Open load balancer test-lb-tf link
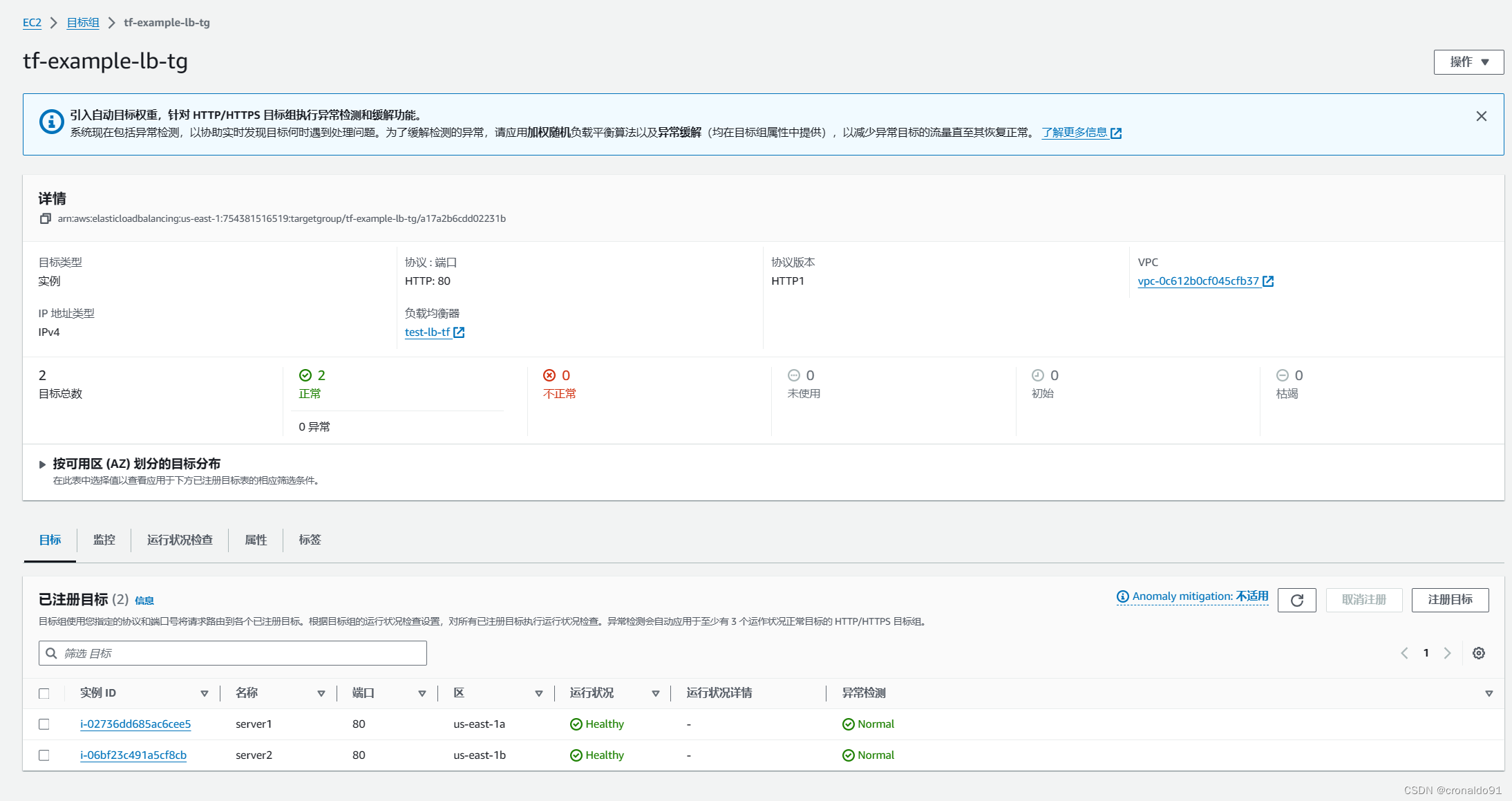1512x801 pixels. click(428, 332)
